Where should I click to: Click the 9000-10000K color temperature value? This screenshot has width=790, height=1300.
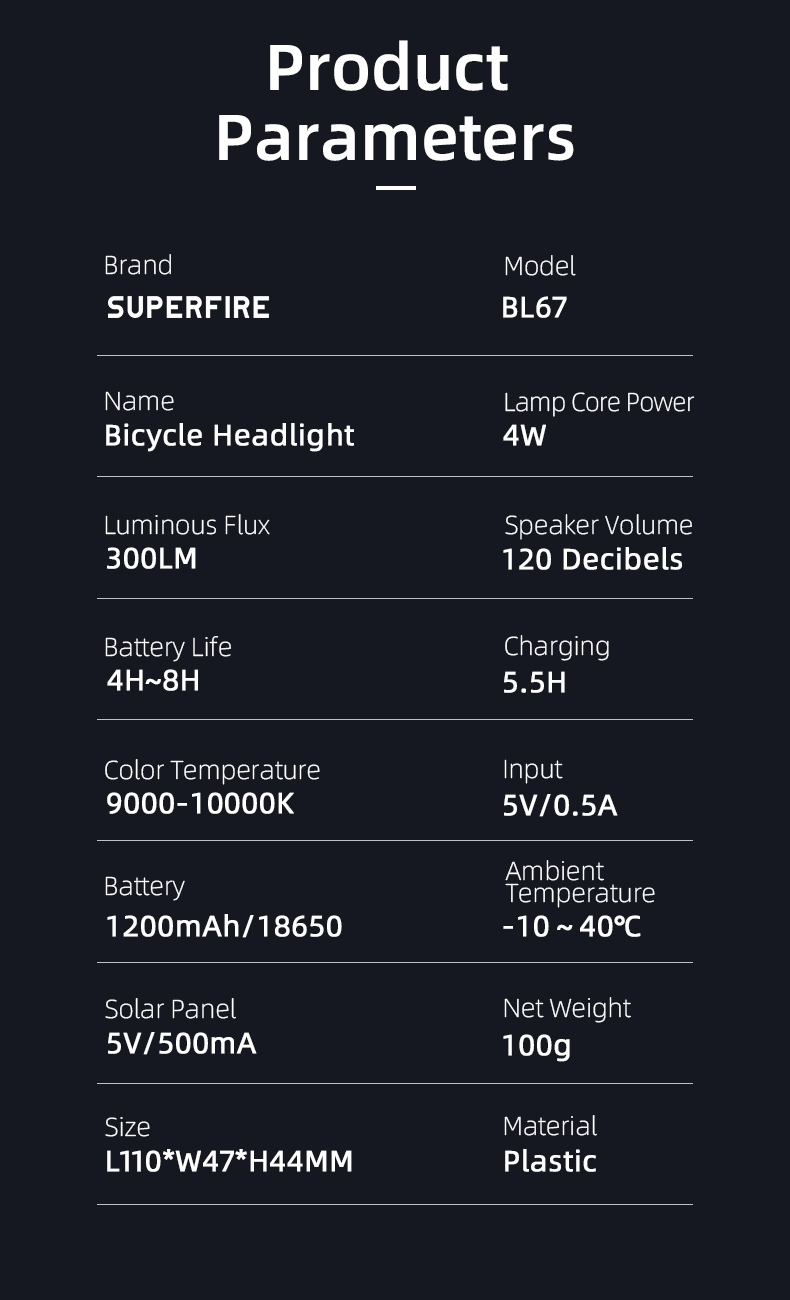point(200,804)
